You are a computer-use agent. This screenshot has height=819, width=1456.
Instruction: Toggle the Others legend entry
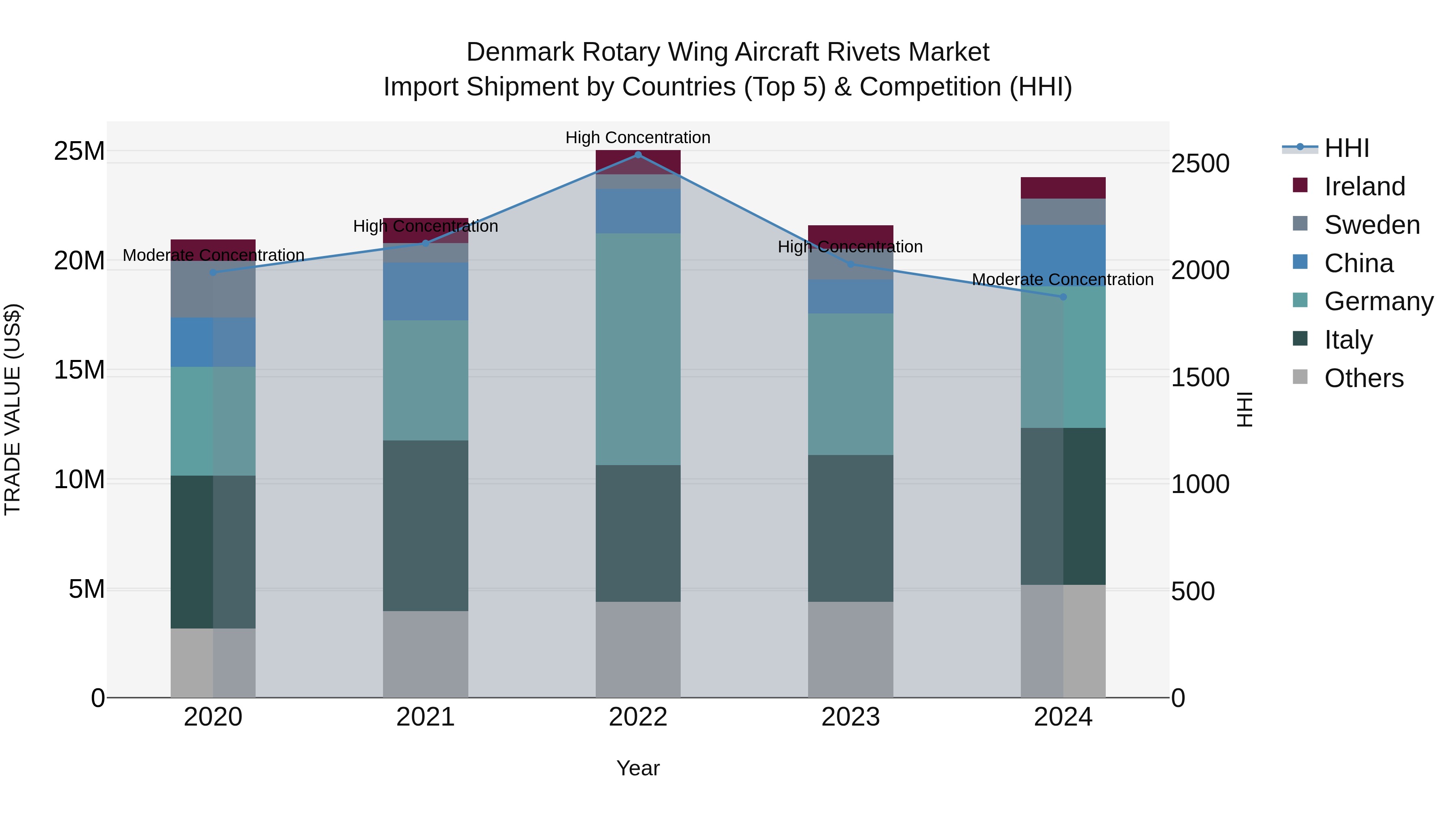1348,378
